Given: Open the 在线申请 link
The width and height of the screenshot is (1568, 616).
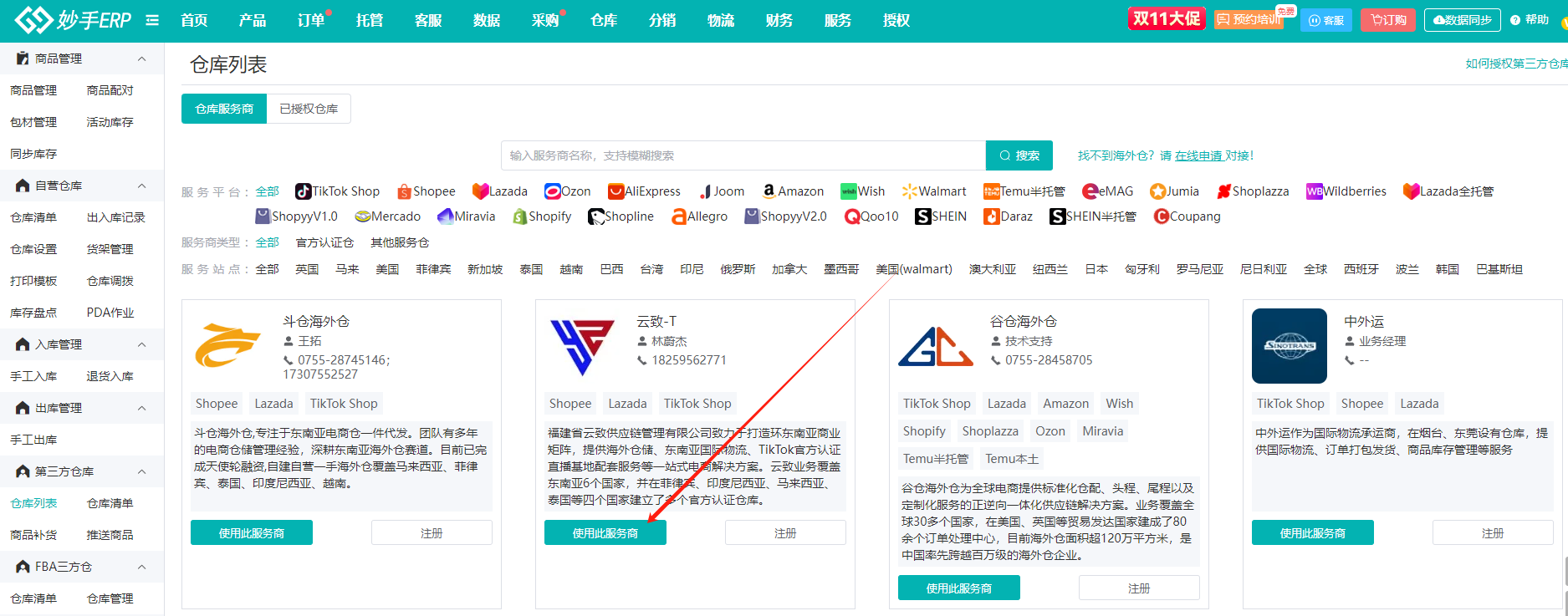Looking at the screenshot, I should coord(1199,155).
